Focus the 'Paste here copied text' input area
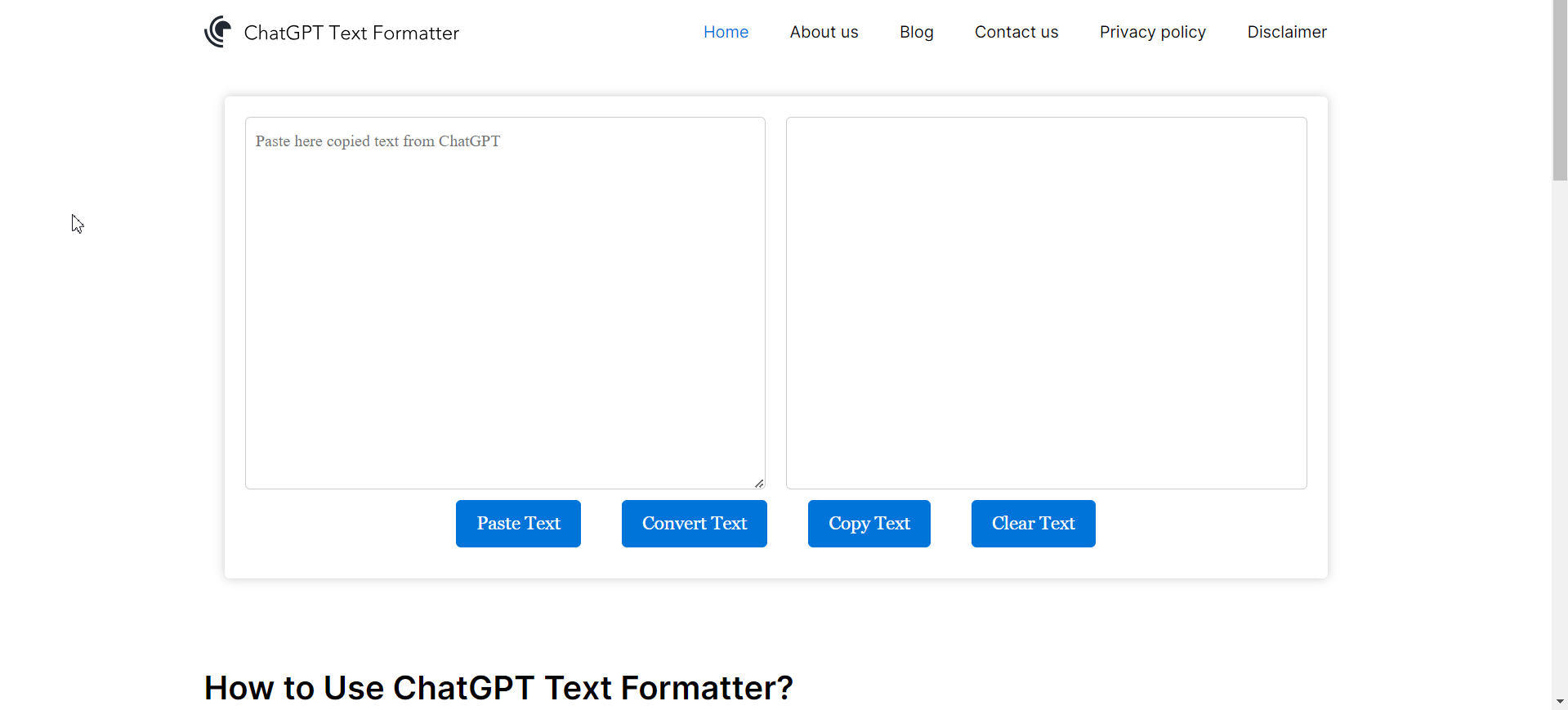Viewport: 1568px width, 710px height. 505,303
